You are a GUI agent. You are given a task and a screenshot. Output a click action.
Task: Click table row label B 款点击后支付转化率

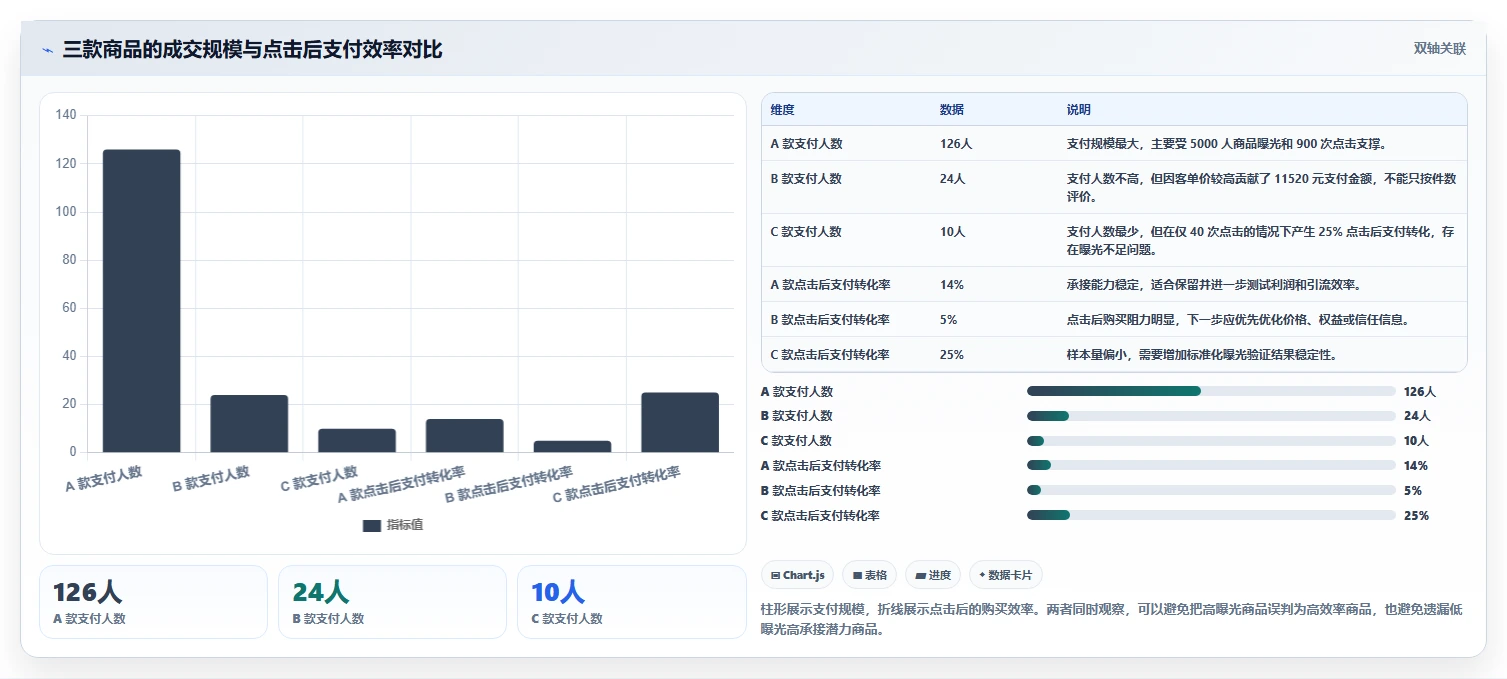click(x=830, y=320)
